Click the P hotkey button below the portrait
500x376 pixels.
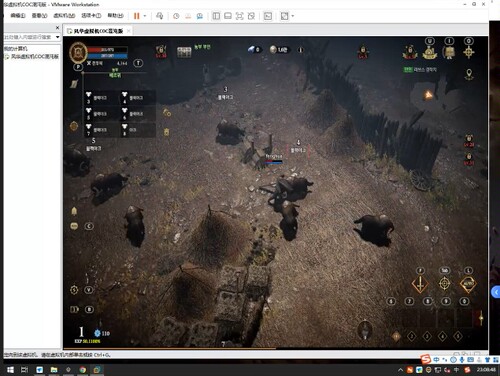(x=78, y=67)
